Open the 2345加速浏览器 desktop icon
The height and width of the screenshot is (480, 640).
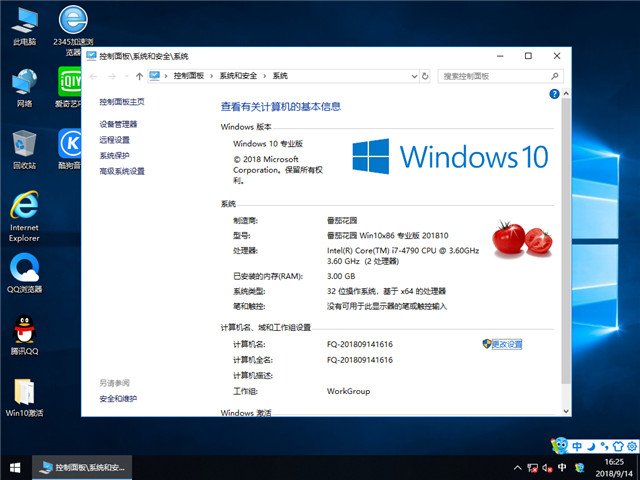[73, 29]
